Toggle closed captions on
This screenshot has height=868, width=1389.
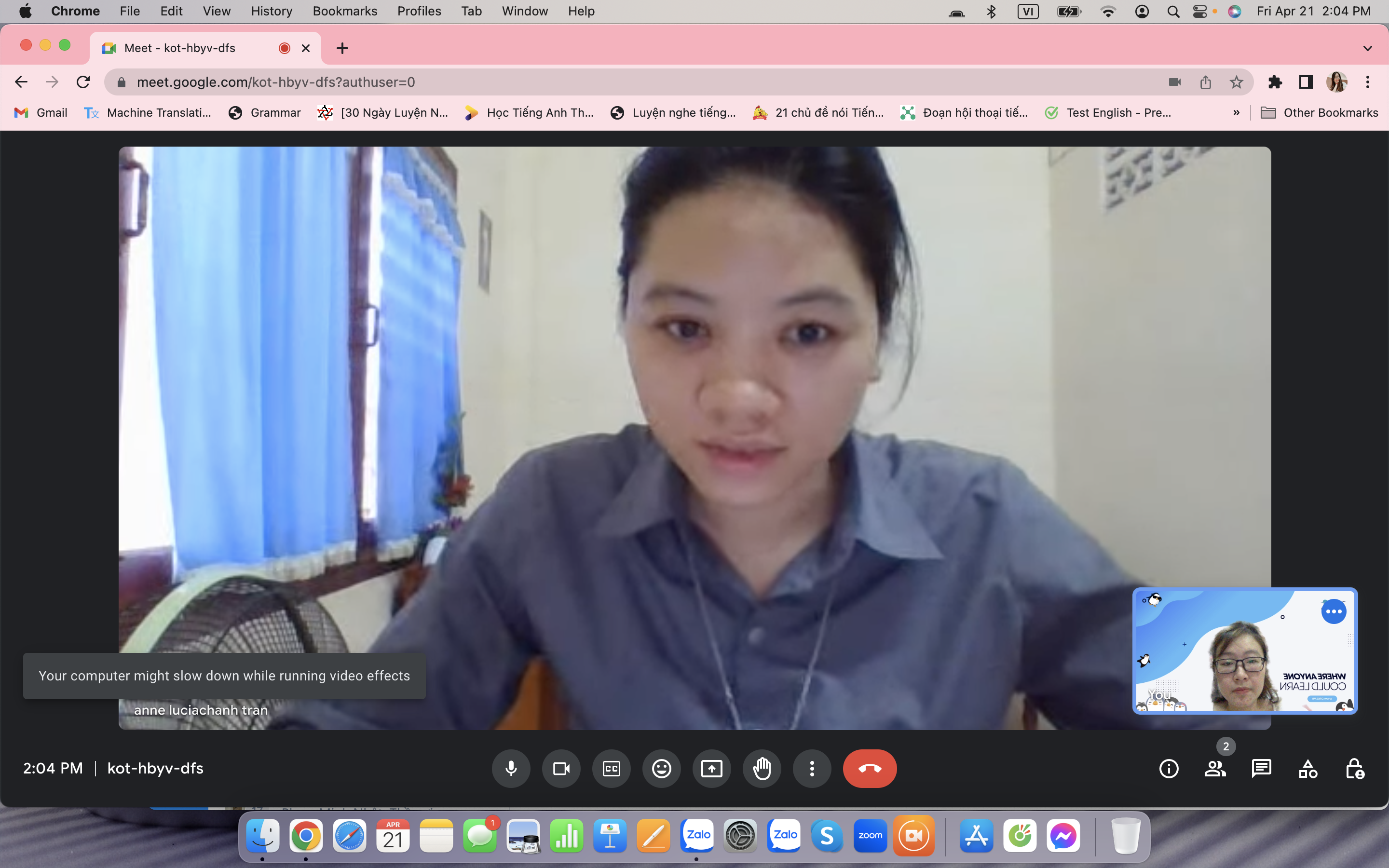[x=611, y=768]
